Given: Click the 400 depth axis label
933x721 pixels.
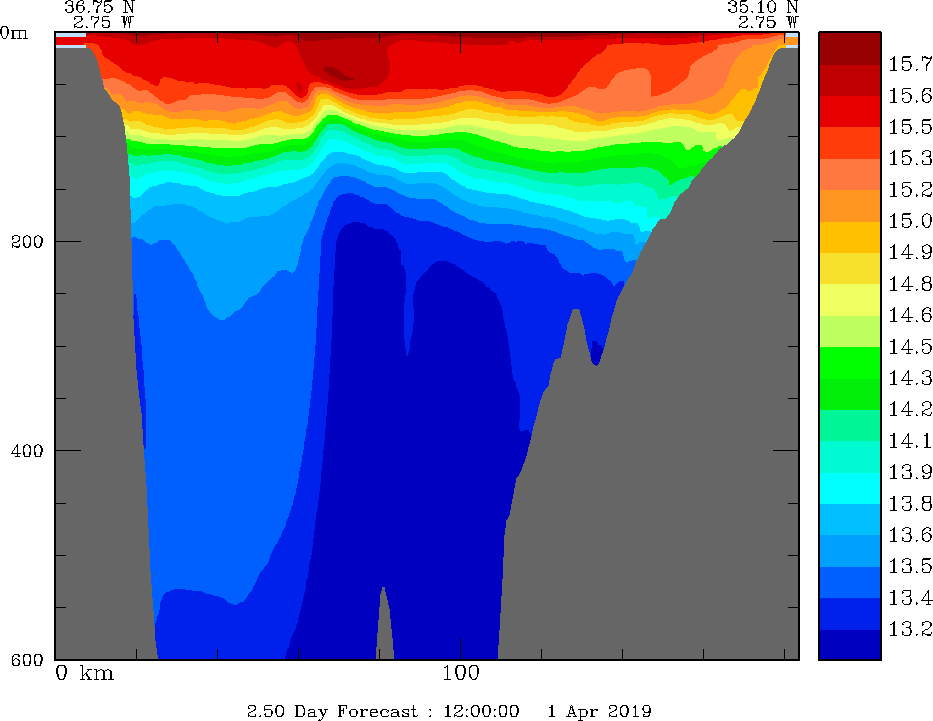Looking at the screenshot, I should [x=27, y=450].
